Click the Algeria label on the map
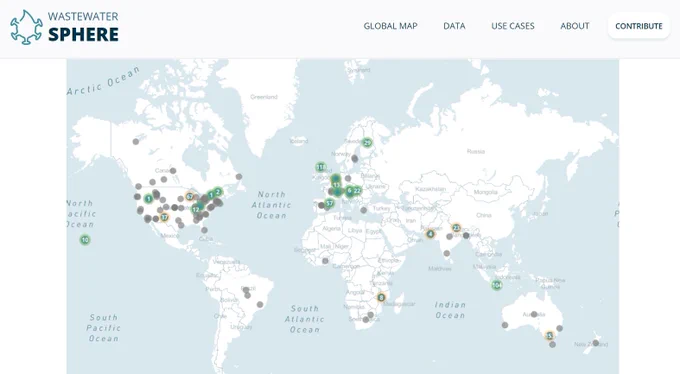This screenshot has width=680, height=374. (331, 228)
